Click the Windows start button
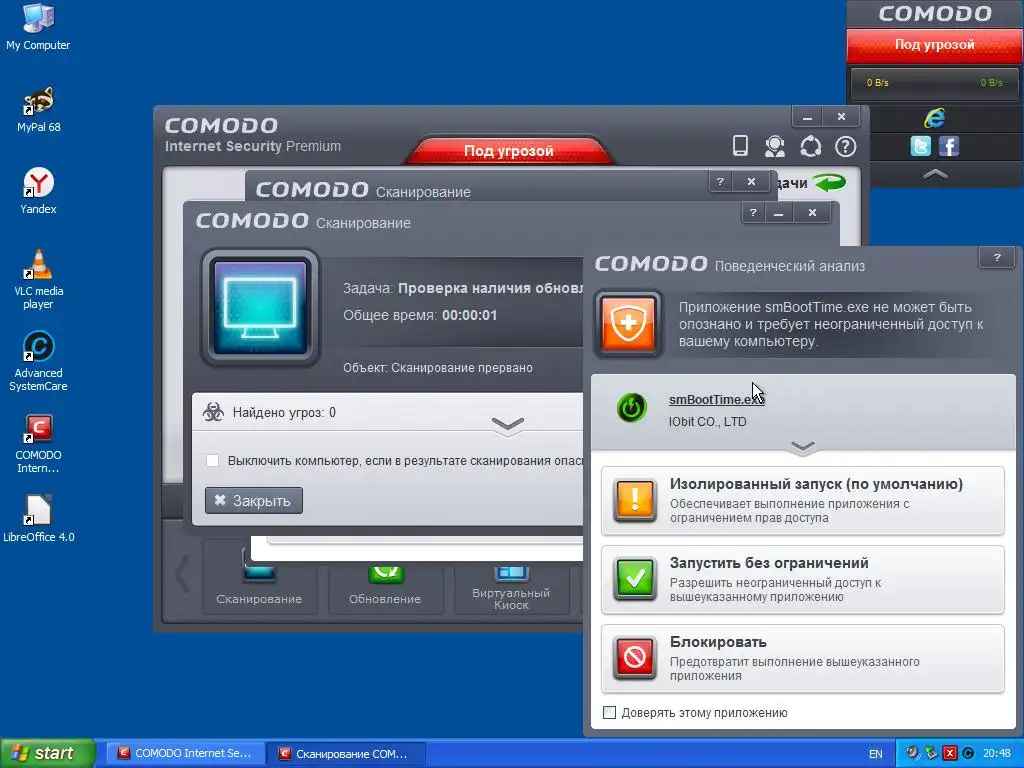Viewport: 1024px width, 768px height. [47, 753]
